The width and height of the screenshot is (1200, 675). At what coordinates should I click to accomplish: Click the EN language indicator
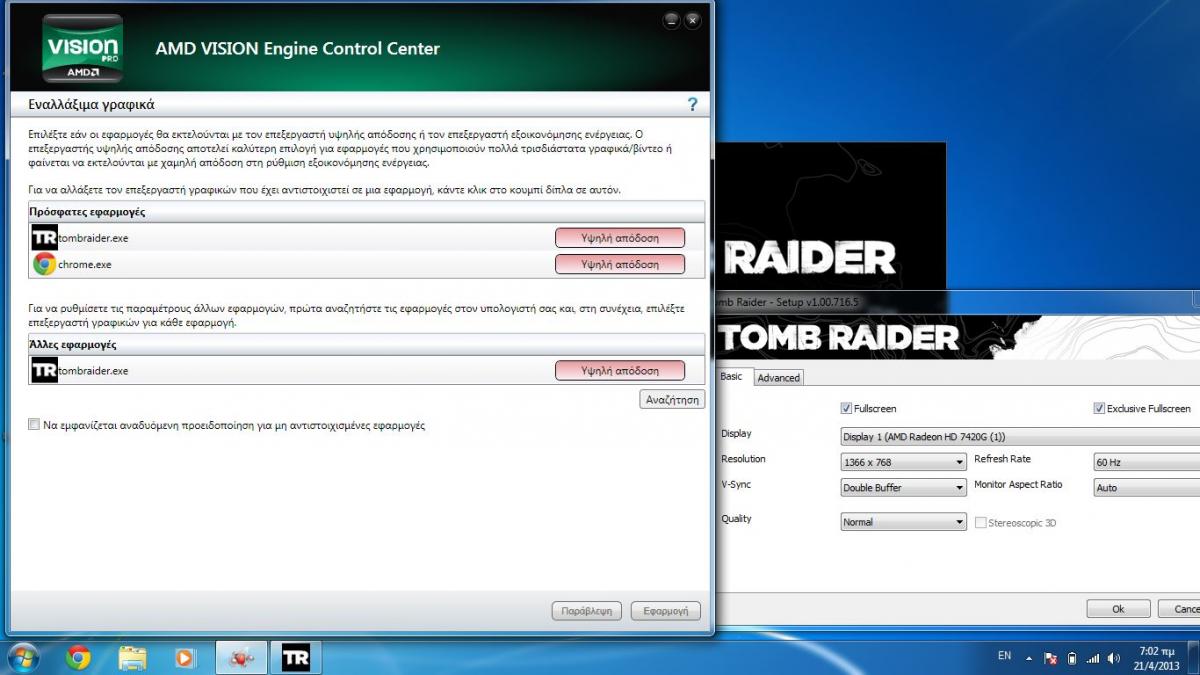(x=1004, y=656)
